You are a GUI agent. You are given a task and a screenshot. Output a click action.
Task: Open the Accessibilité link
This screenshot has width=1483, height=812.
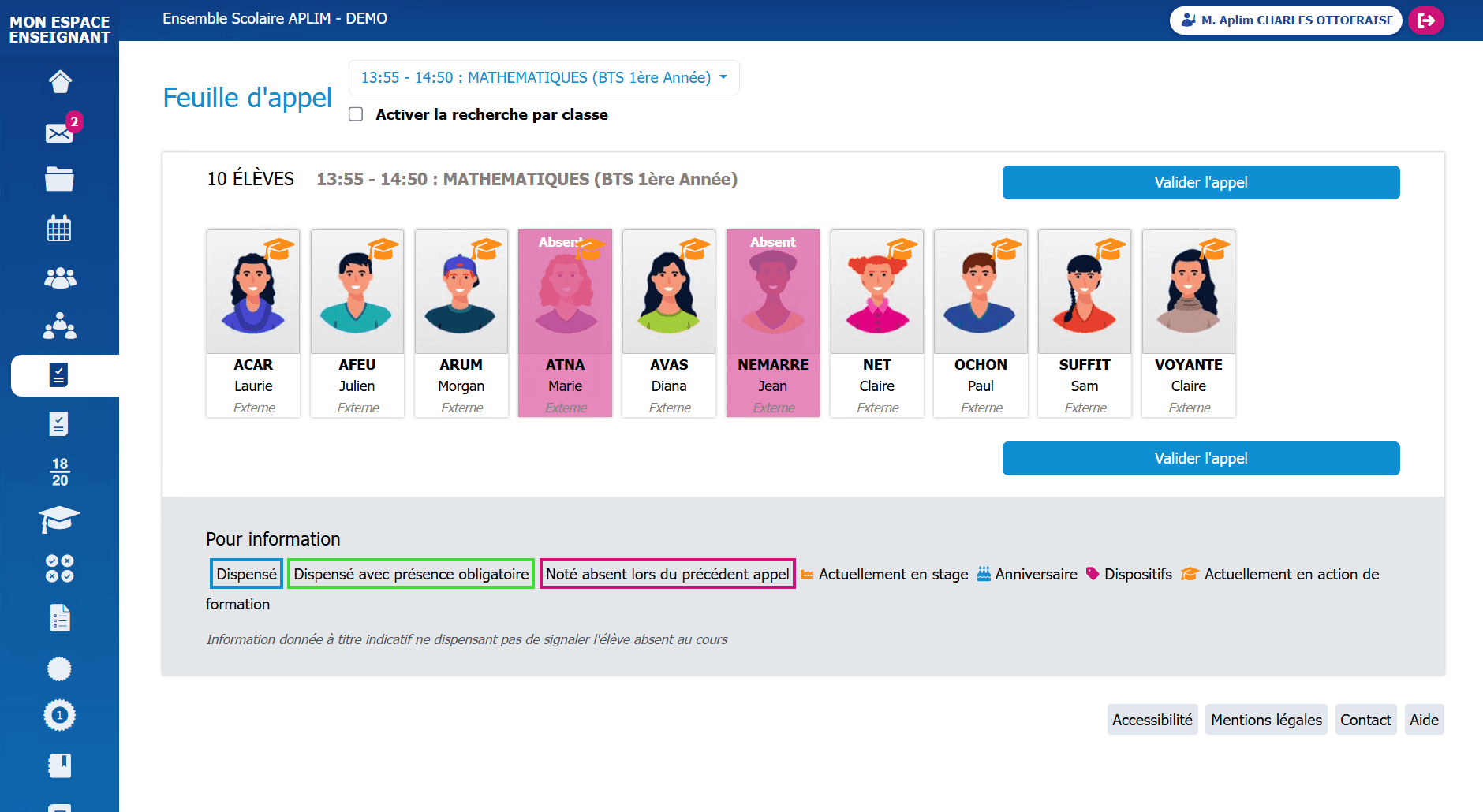(x=1152, y=720)
